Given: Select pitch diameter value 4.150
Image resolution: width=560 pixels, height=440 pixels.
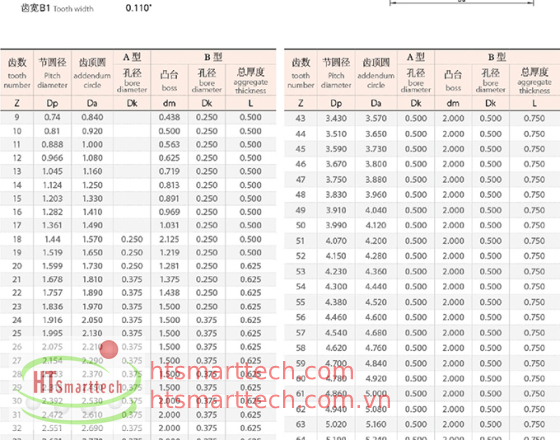Looking at the screenshot, I should [x=336, y=256].
